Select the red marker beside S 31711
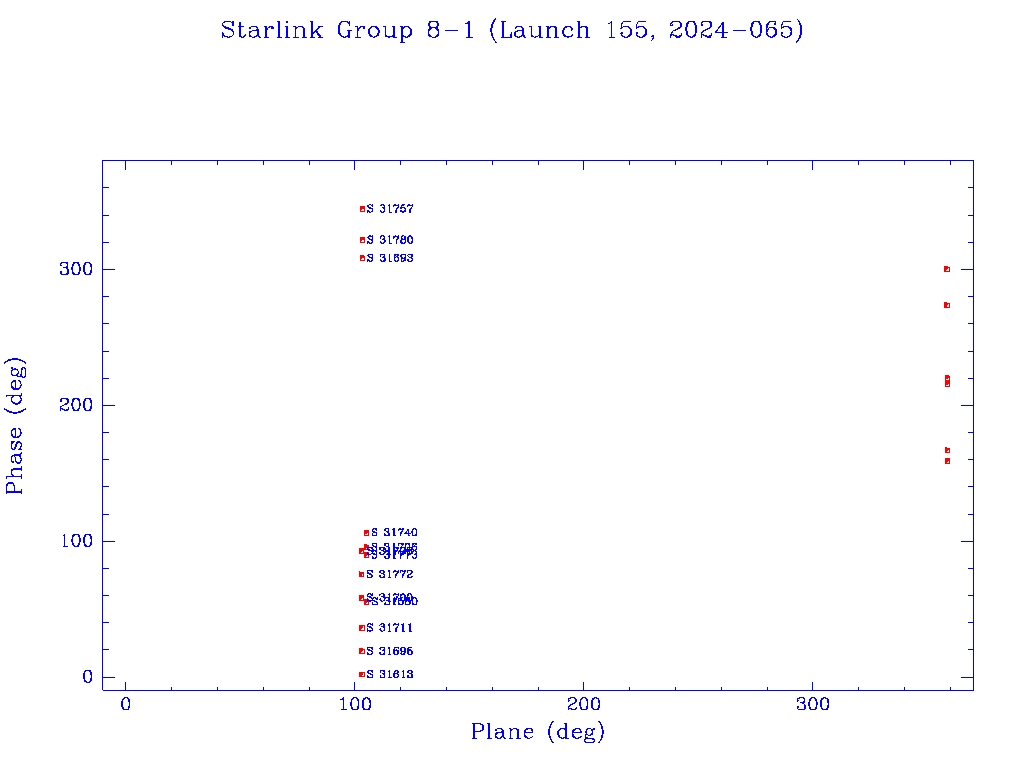 click(x=362, y=628)
